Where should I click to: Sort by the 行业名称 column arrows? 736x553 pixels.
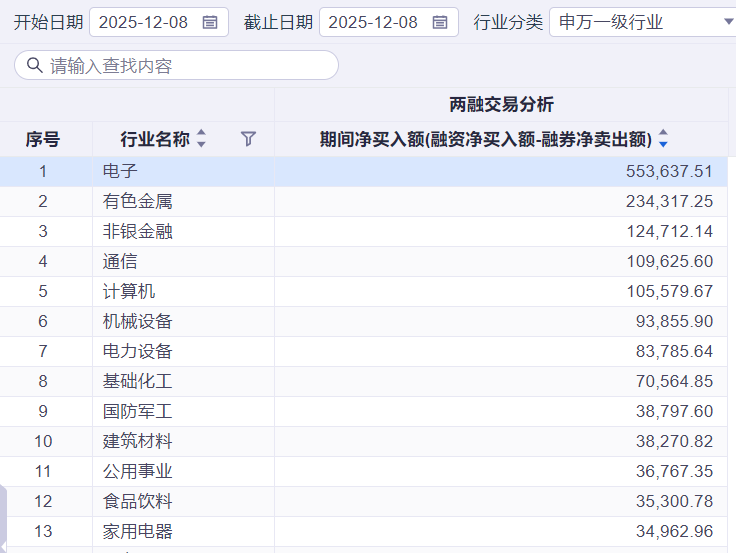pyautogui.click(x=201, y=138)
